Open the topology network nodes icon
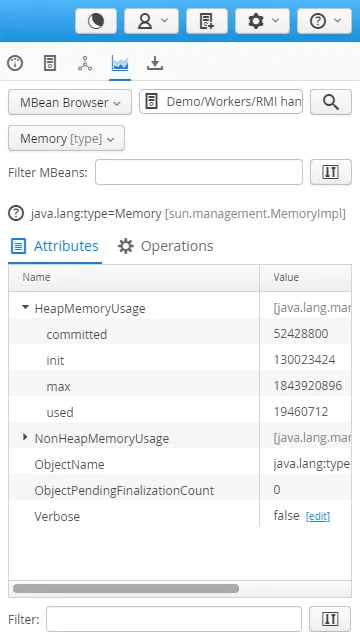The image size is (360, 640). coord(85,64)
